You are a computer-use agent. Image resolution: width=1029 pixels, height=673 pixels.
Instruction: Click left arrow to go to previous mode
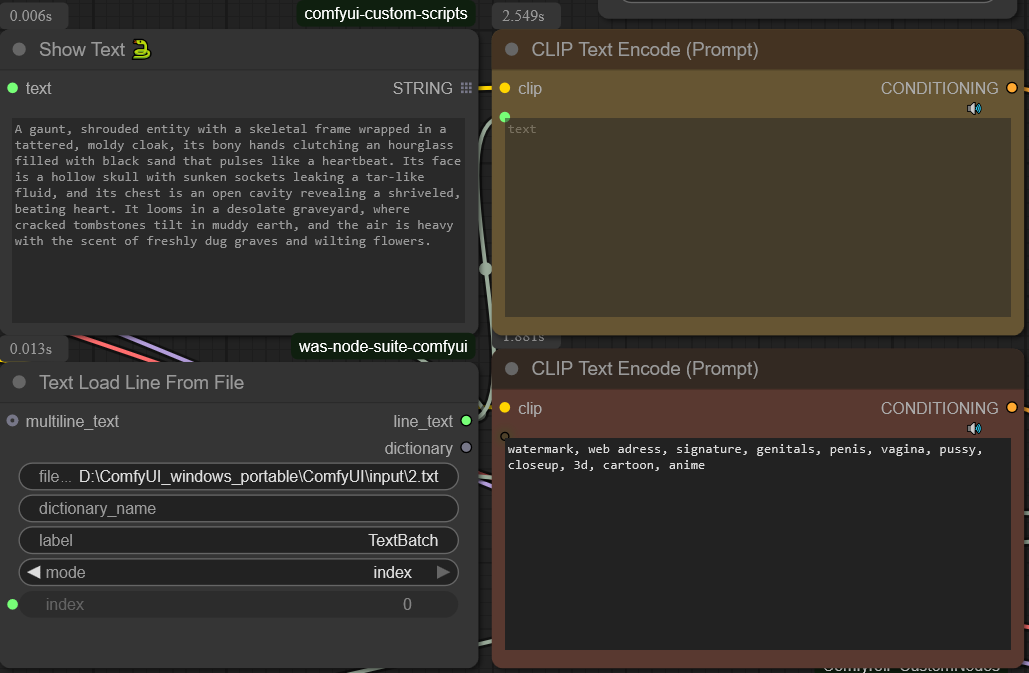click(x=33, y=572)
